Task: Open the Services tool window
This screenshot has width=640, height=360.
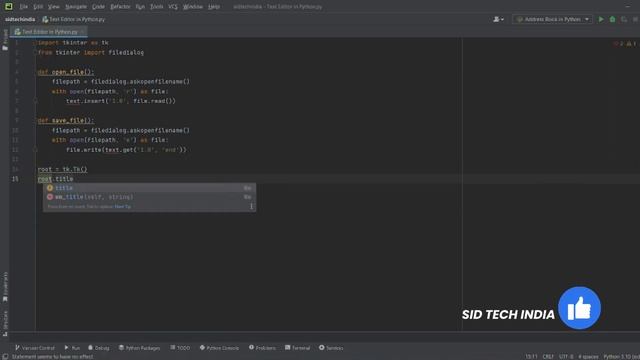Action: 331,348
